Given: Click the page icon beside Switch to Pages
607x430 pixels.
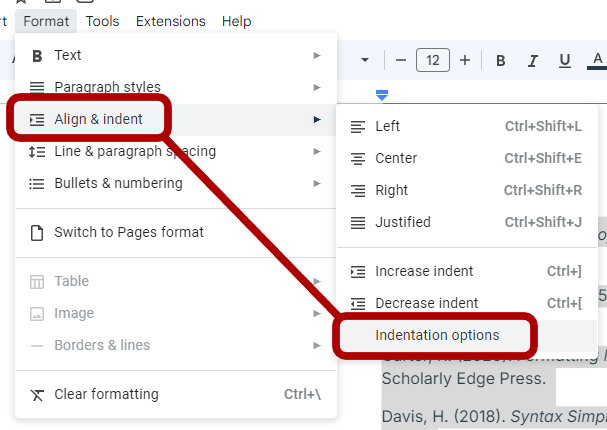Looking at the screenshot, I should coord(37,233).
